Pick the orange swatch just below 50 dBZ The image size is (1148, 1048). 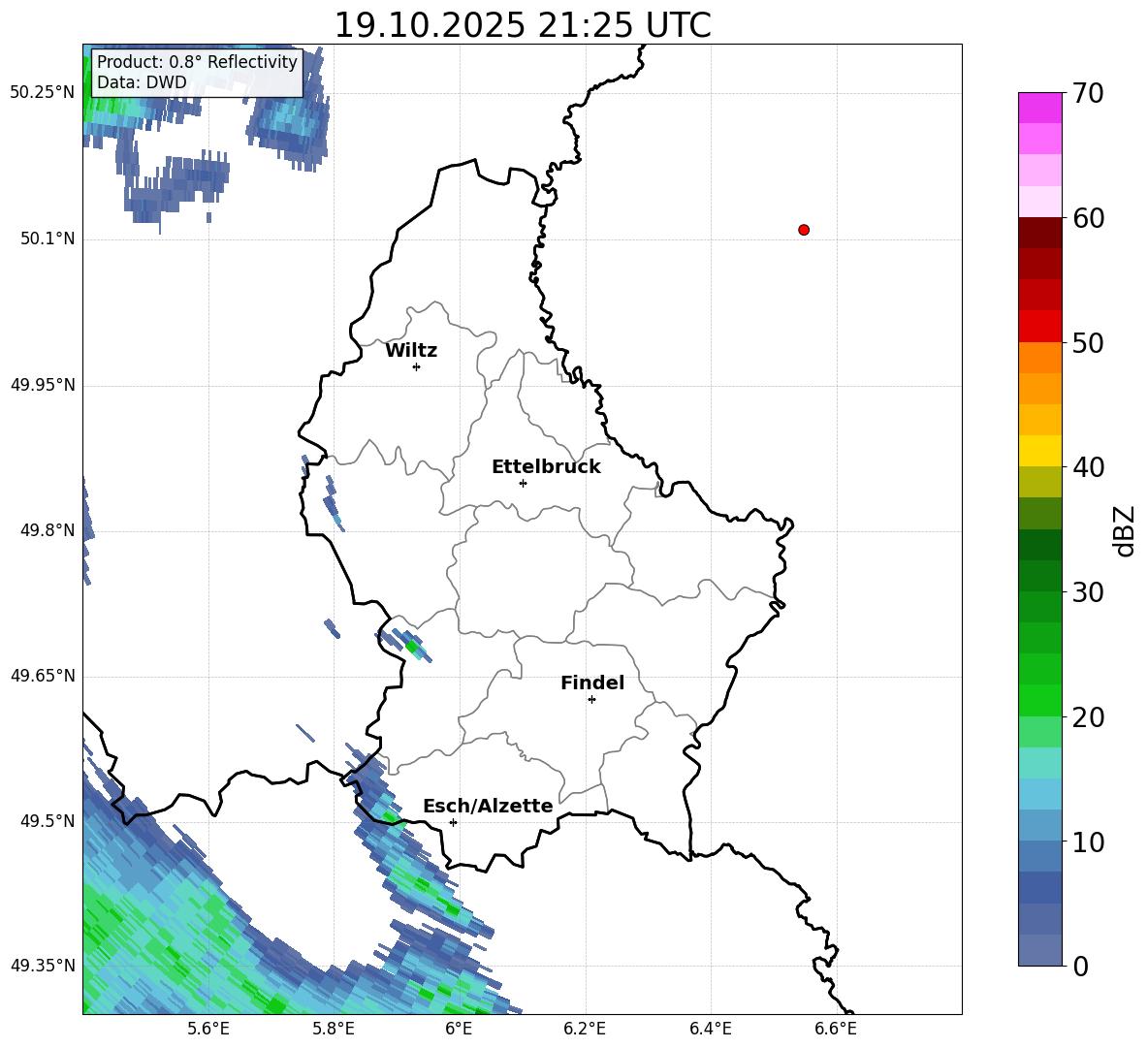pyautogui.click(x=1039, y=358)
